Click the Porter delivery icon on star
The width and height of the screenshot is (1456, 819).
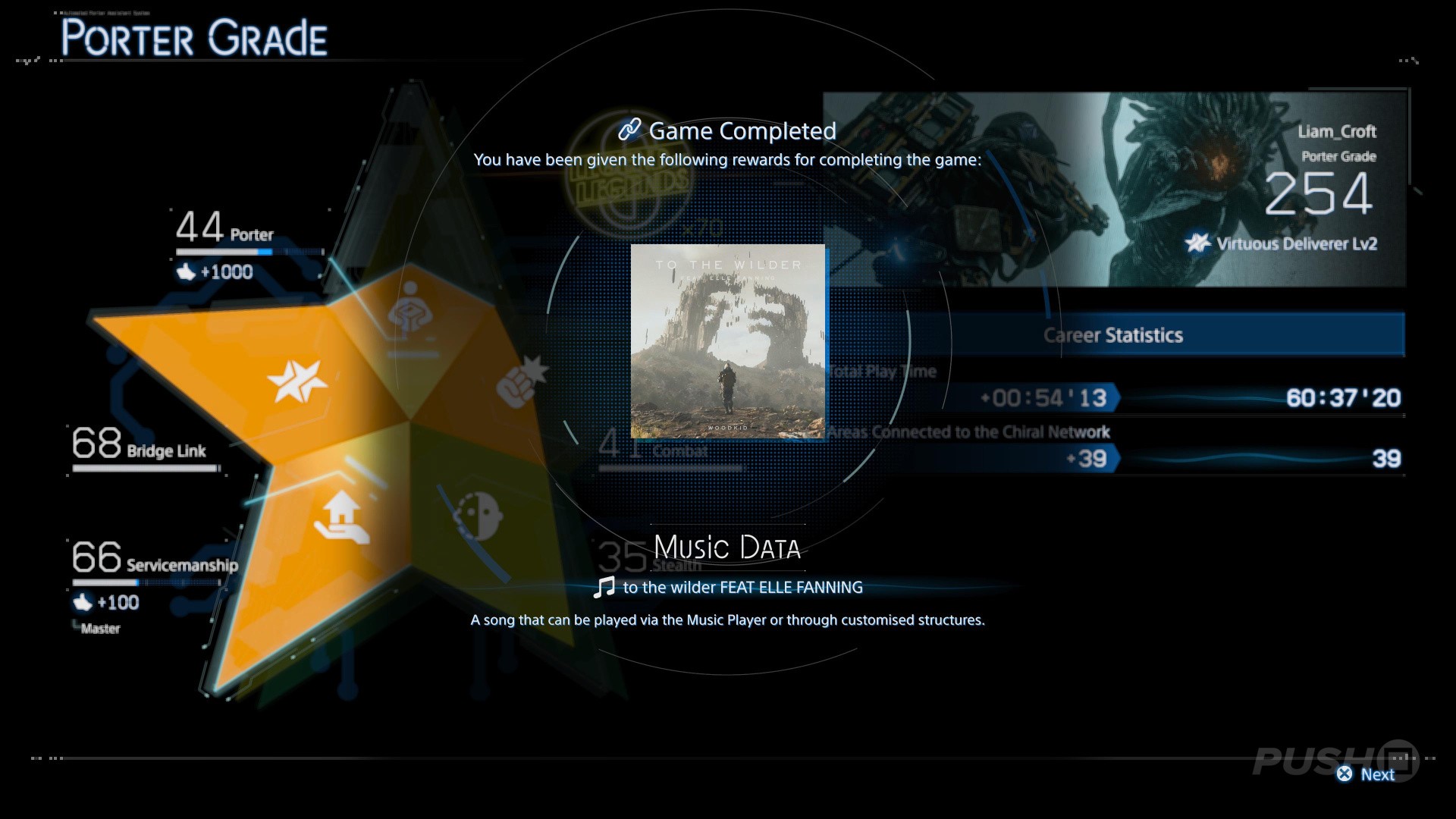[409, 307]
